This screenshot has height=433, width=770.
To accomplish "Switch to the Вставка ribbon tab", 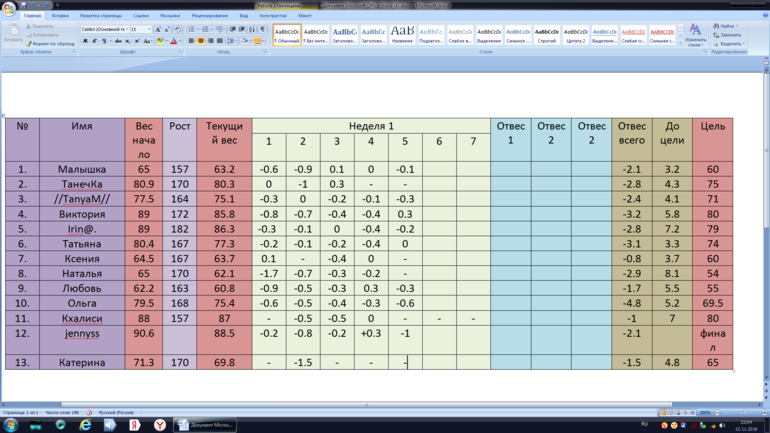I will pos(60,16).
